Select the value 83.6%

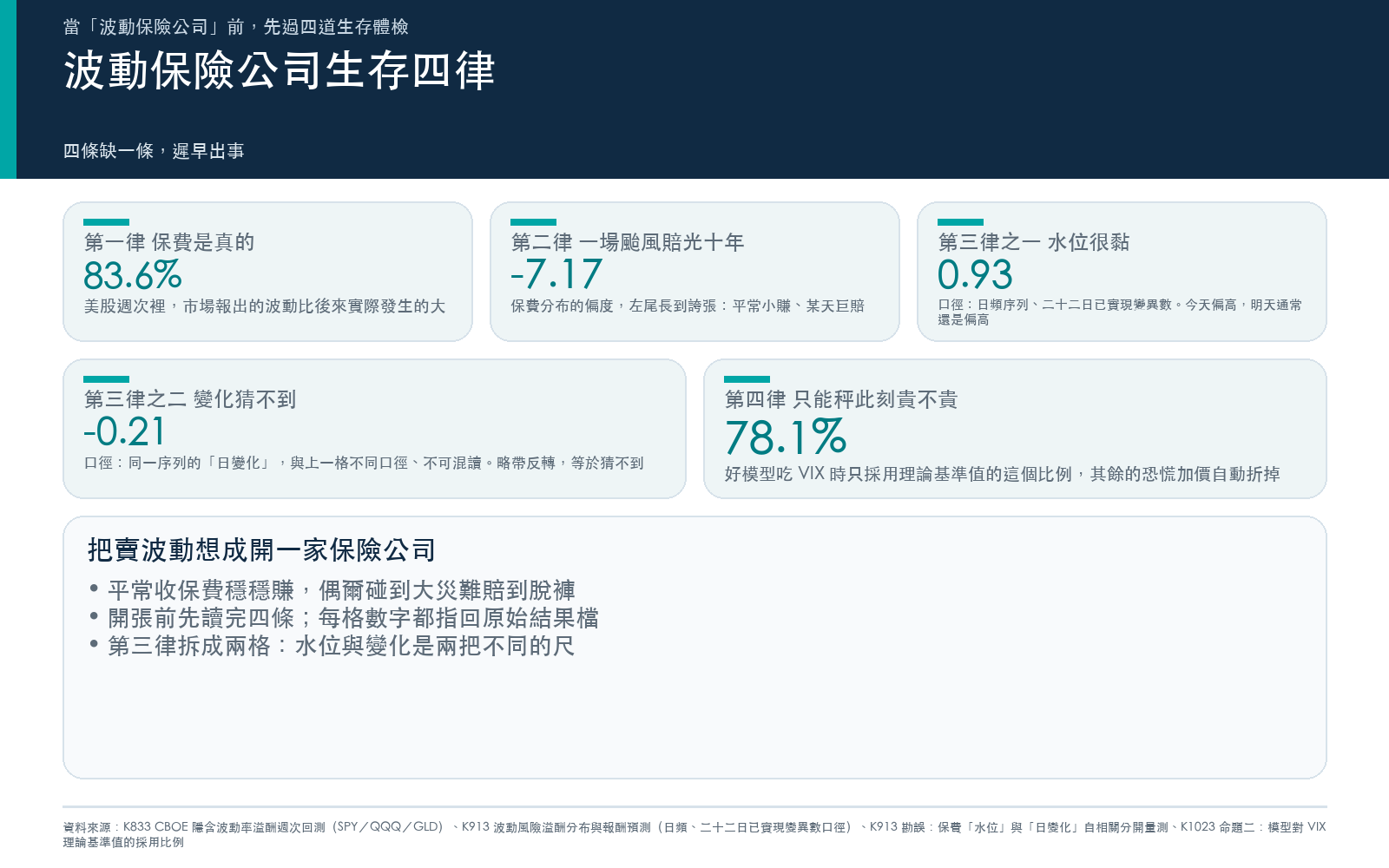coord(133,275)
